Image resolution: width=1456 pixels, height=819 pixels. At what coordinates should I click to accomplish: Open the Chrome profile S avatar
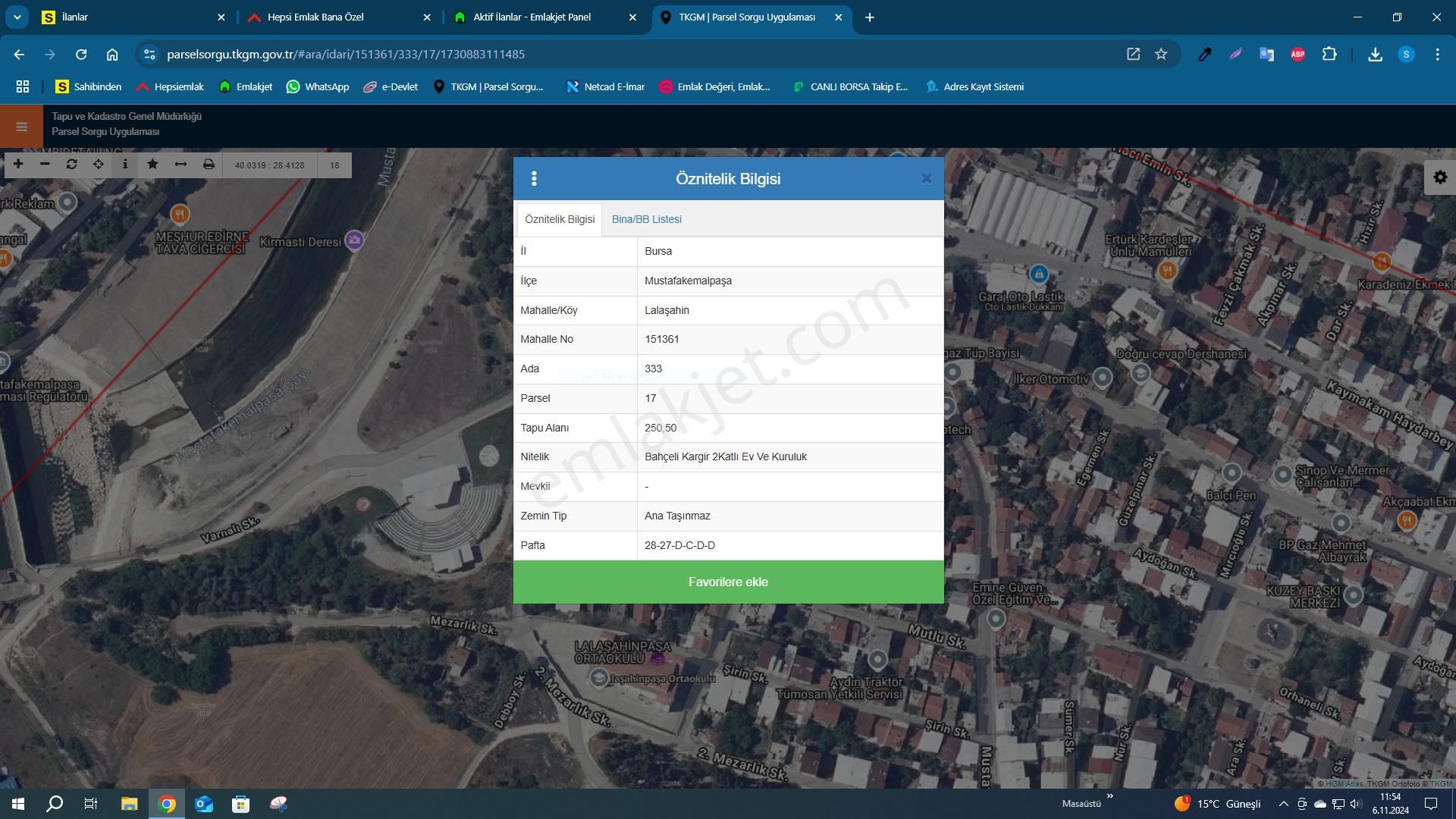point(1406,54)
